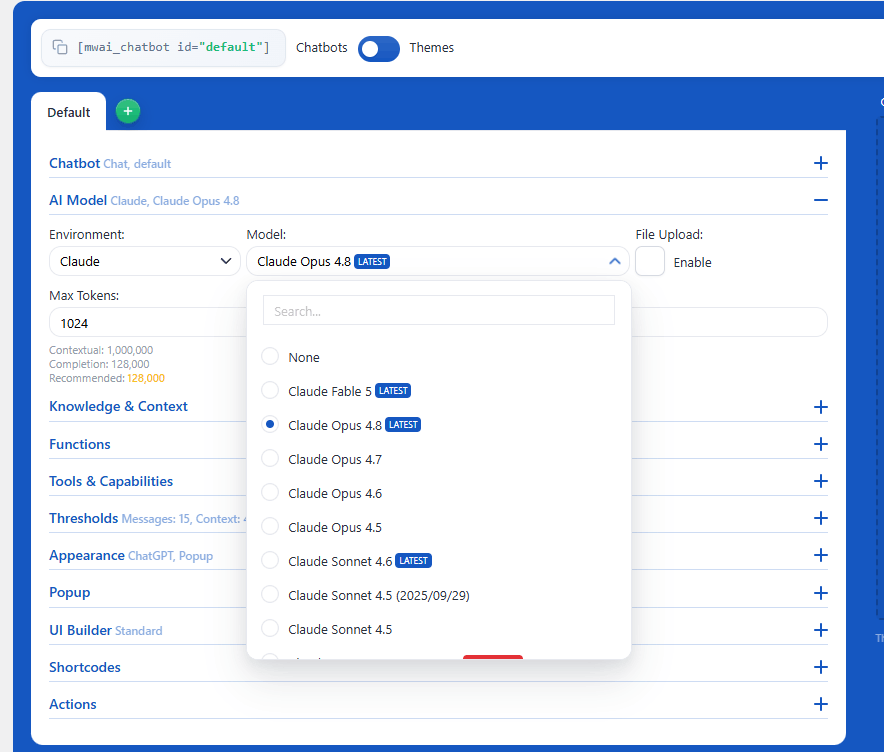The image size is (884, 752).
Task: Choose Claude Opus 4.7 model
Action: (x=322, y=459)
